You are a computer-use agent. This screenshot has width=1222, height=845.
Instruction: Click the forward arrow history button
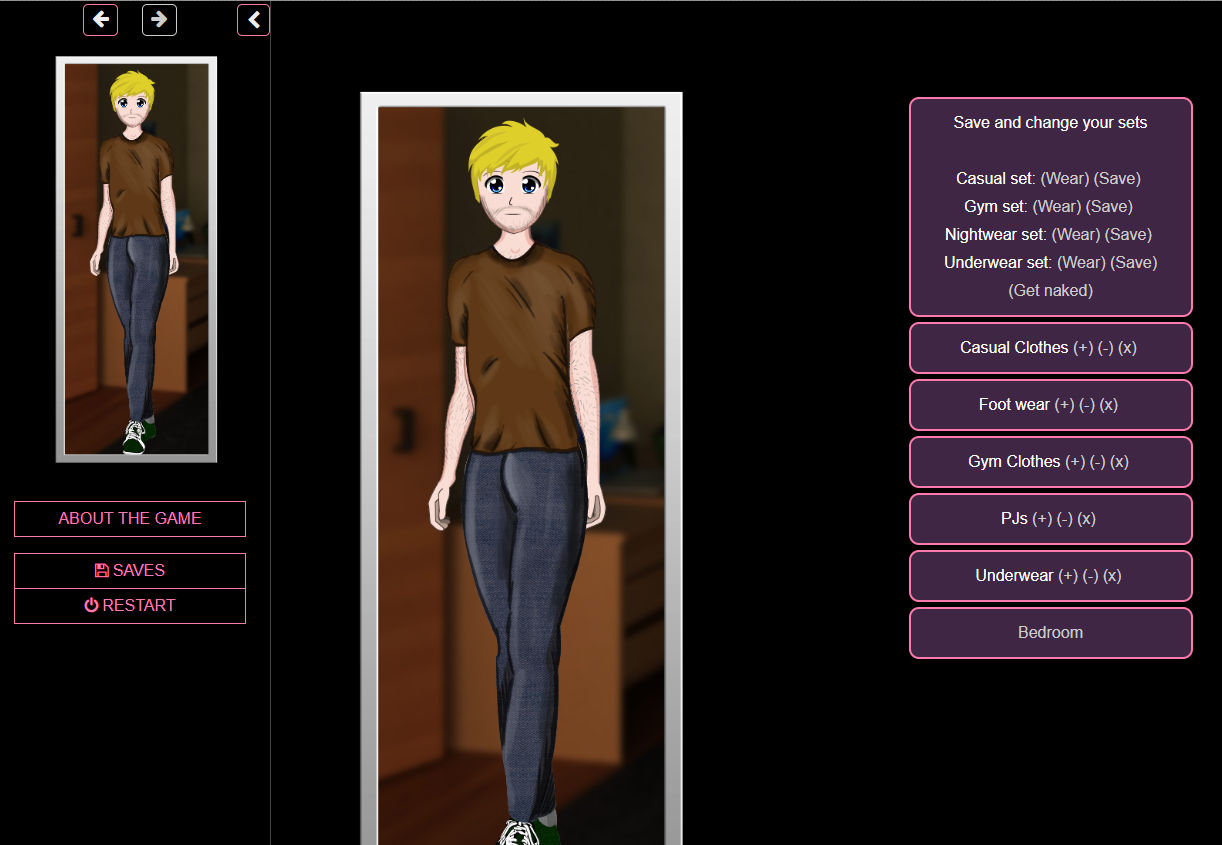[x=159, y=20]
